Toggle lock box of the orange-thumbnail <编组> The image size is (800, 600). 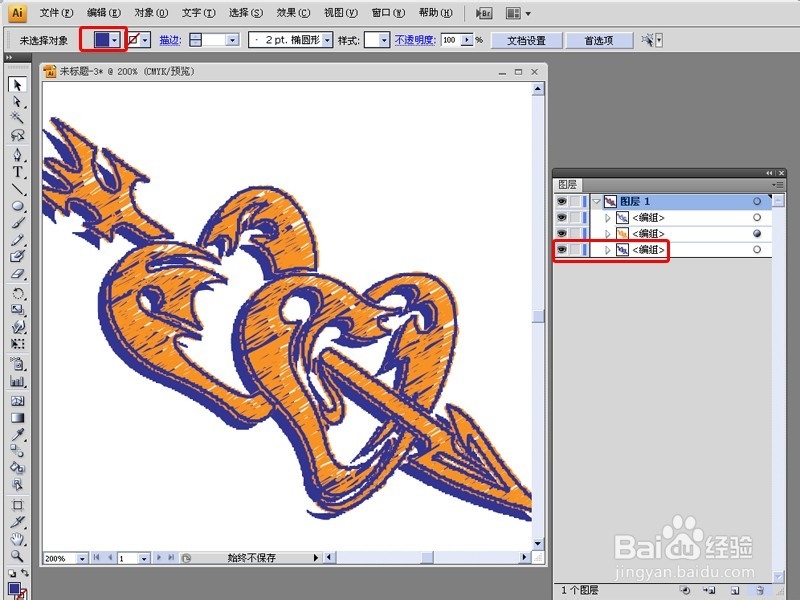574,233
